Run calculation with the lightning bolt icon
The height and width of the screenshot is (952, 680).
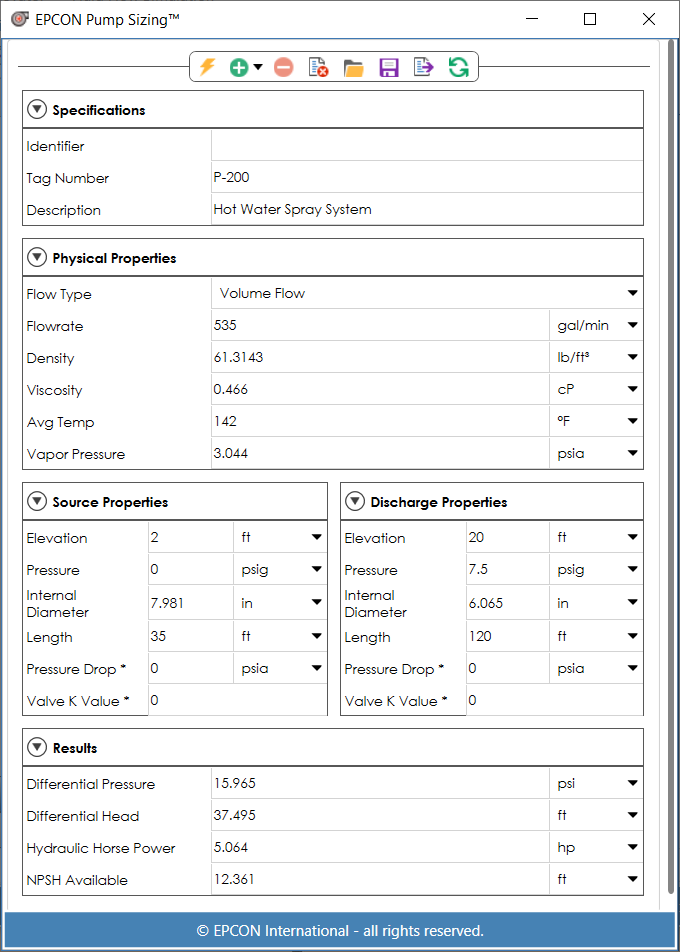tap(207, 67)
